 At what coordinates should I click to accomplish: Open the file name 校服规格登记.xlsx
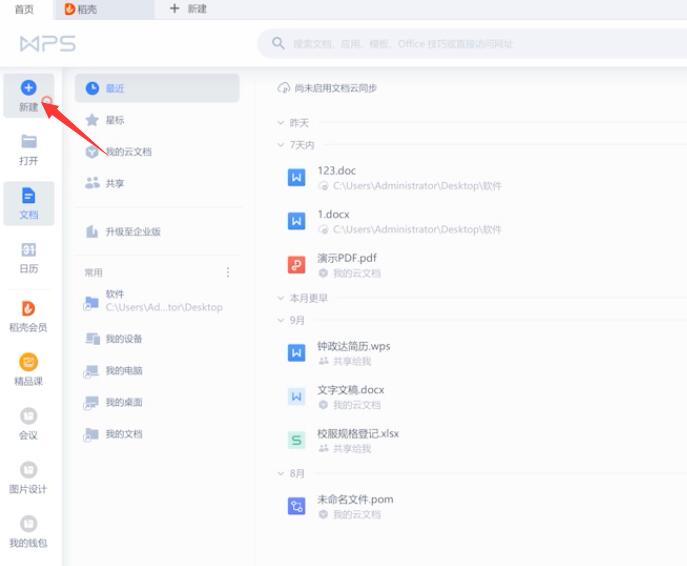click(x=358, y=433)
